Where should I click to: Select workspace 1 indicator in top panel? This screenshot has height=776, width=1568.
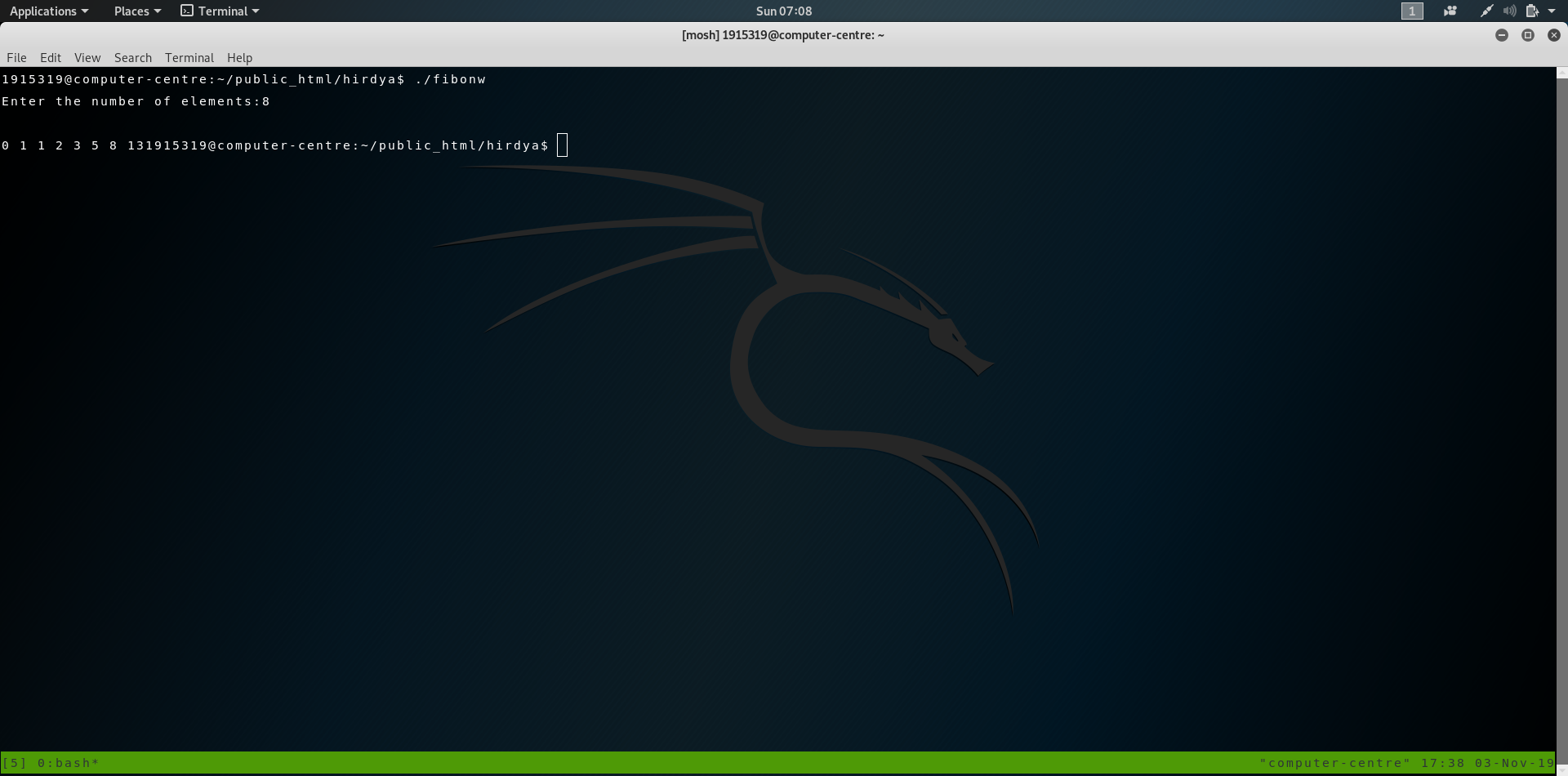(x=1412, y=11)
